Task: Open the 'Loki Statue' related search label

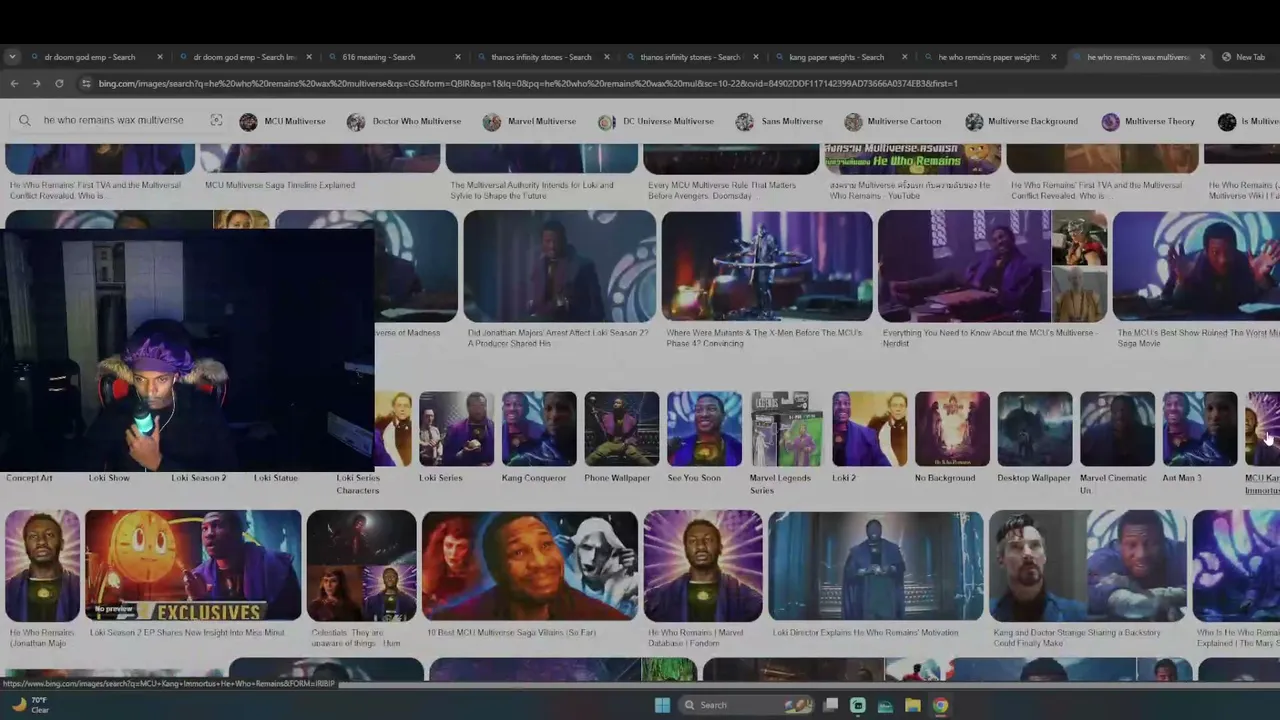Action: tap(276, 478)
